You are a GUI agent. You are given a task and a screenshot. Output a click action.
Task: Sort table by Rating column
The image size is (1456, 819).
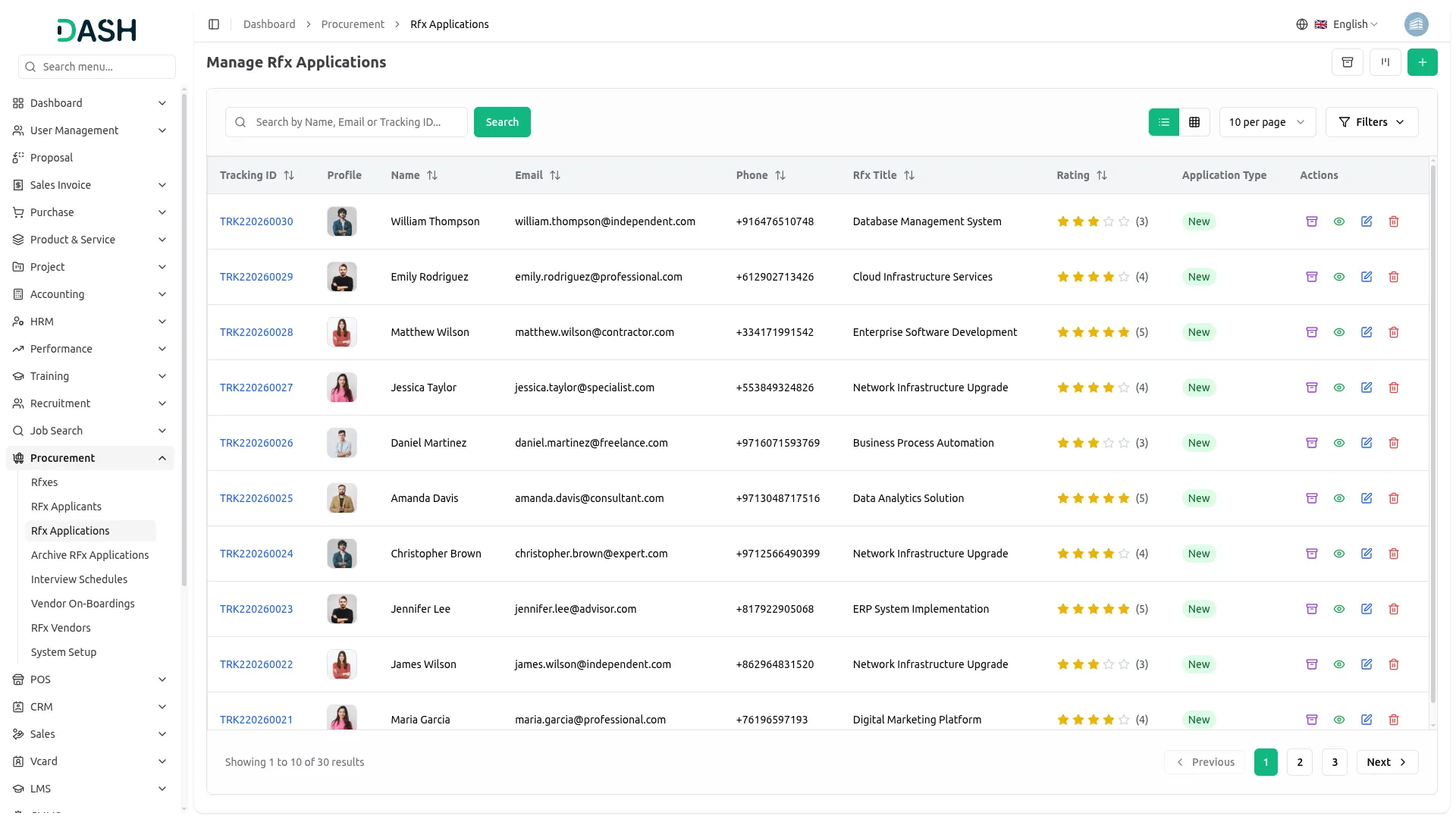[1082, 175]
